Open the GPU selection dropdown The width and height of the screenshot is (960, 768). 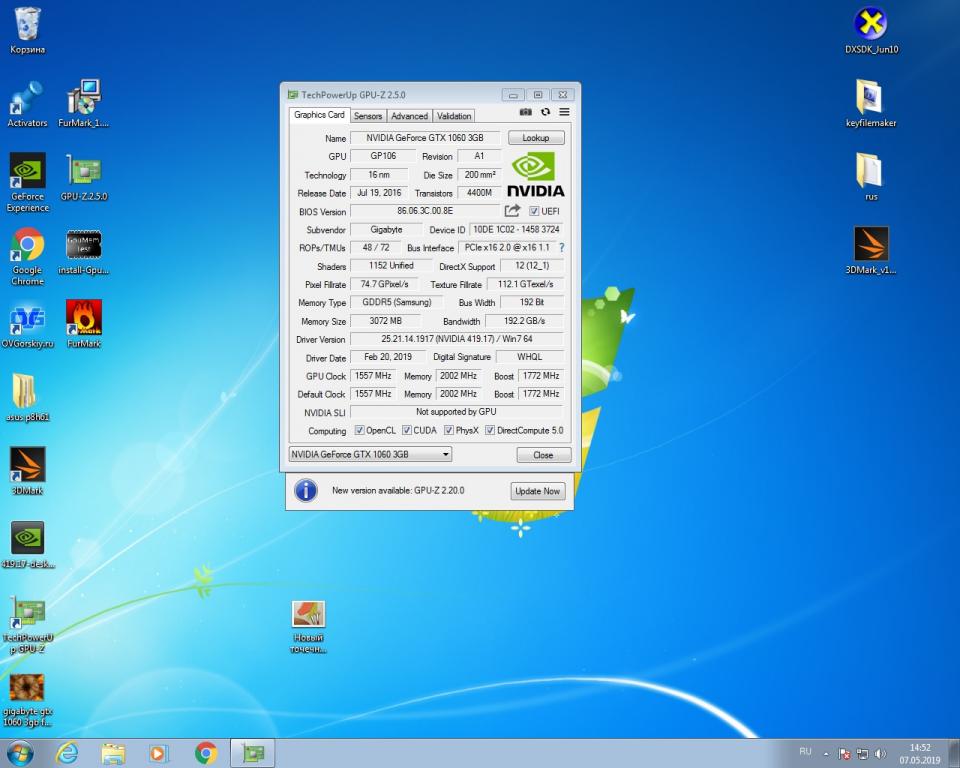click(370, 454)
